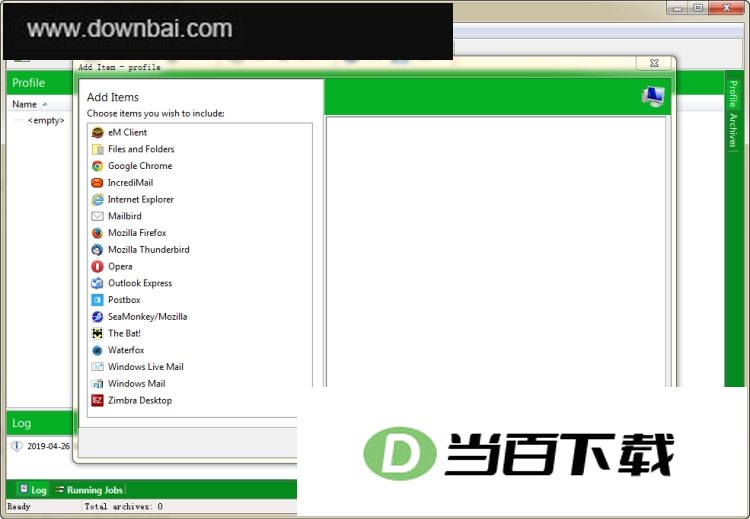Click the Waterfox icon
This screenshot has height=519, width=750.
[98, 350]
